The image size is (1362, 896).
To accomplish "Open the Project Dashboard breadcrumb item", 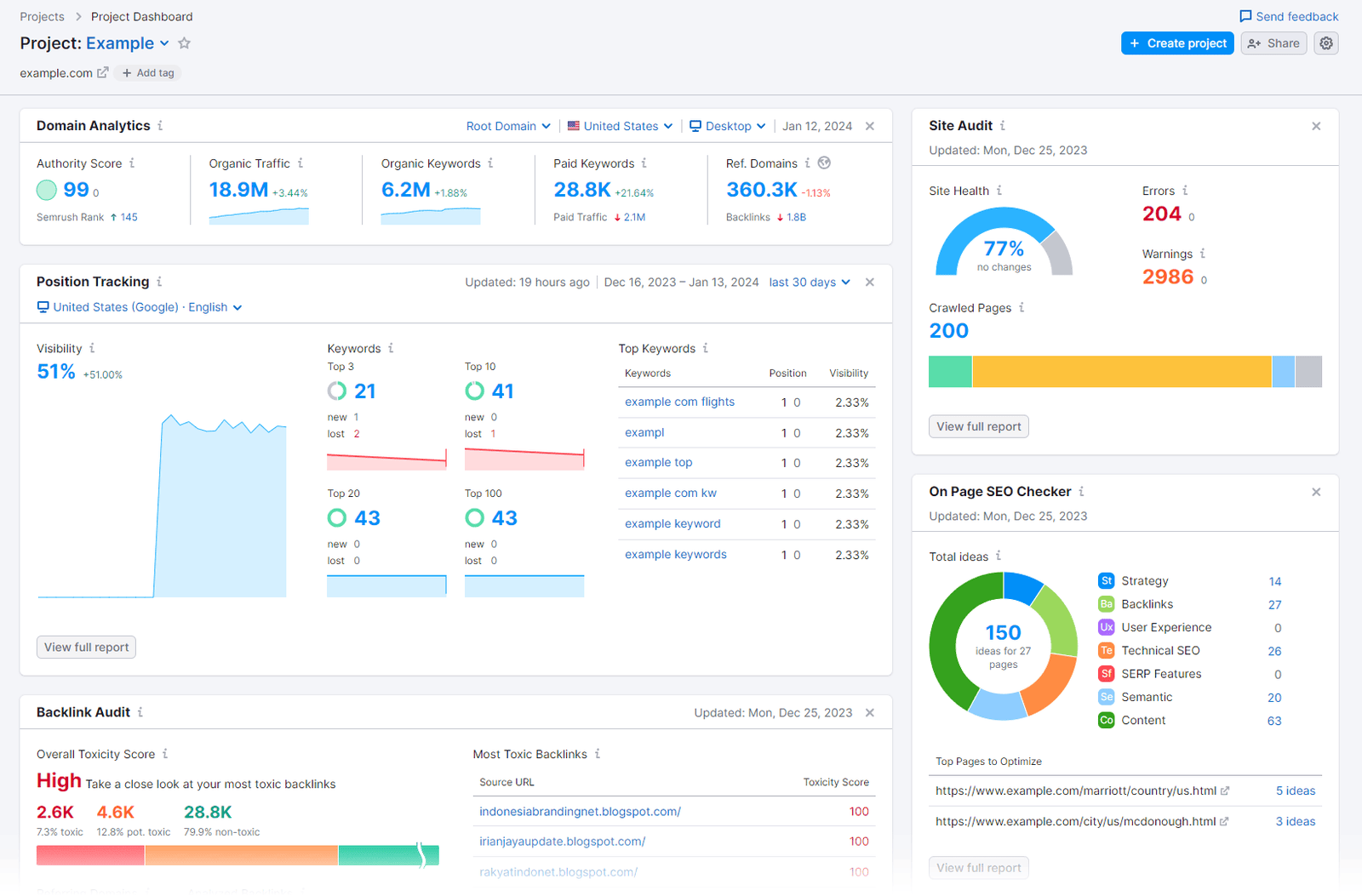I will [x=141, y=16].
